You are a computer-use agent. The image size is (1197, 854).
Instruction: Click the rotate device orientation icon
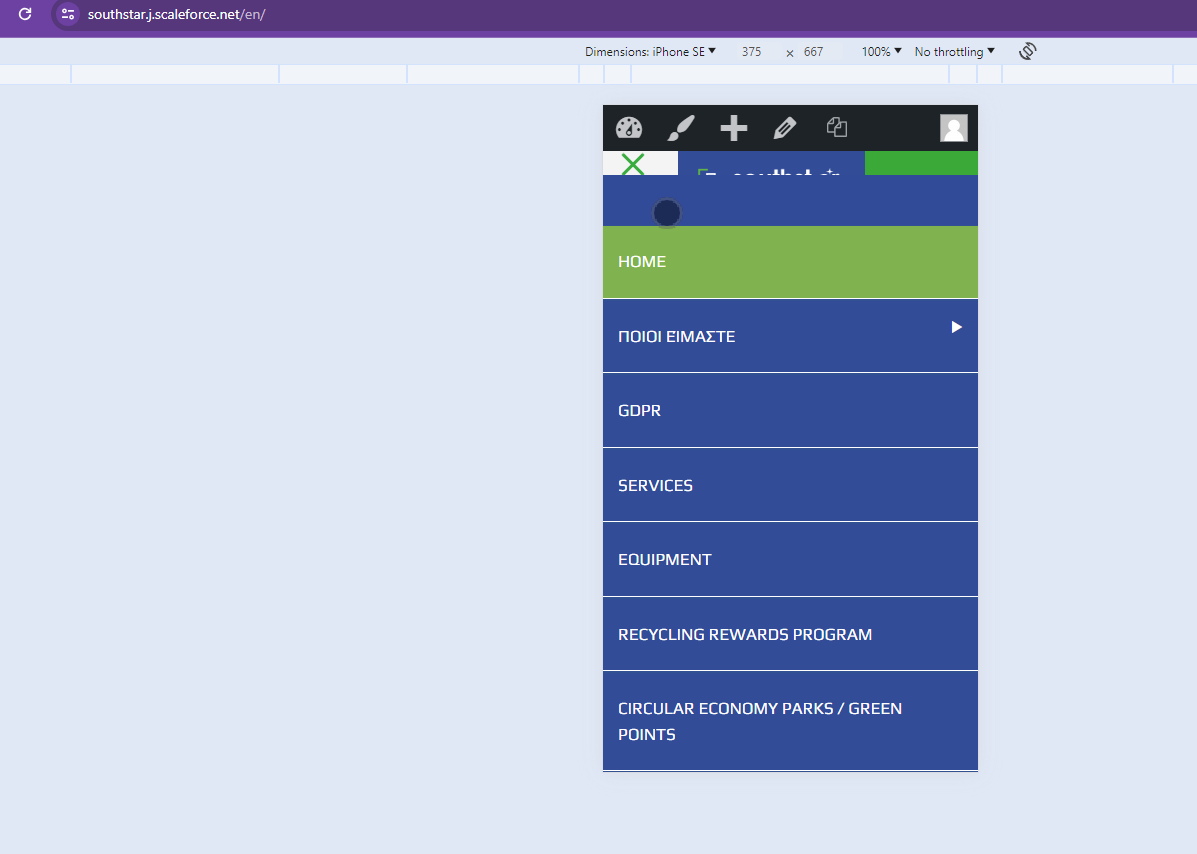point(1028,51)
